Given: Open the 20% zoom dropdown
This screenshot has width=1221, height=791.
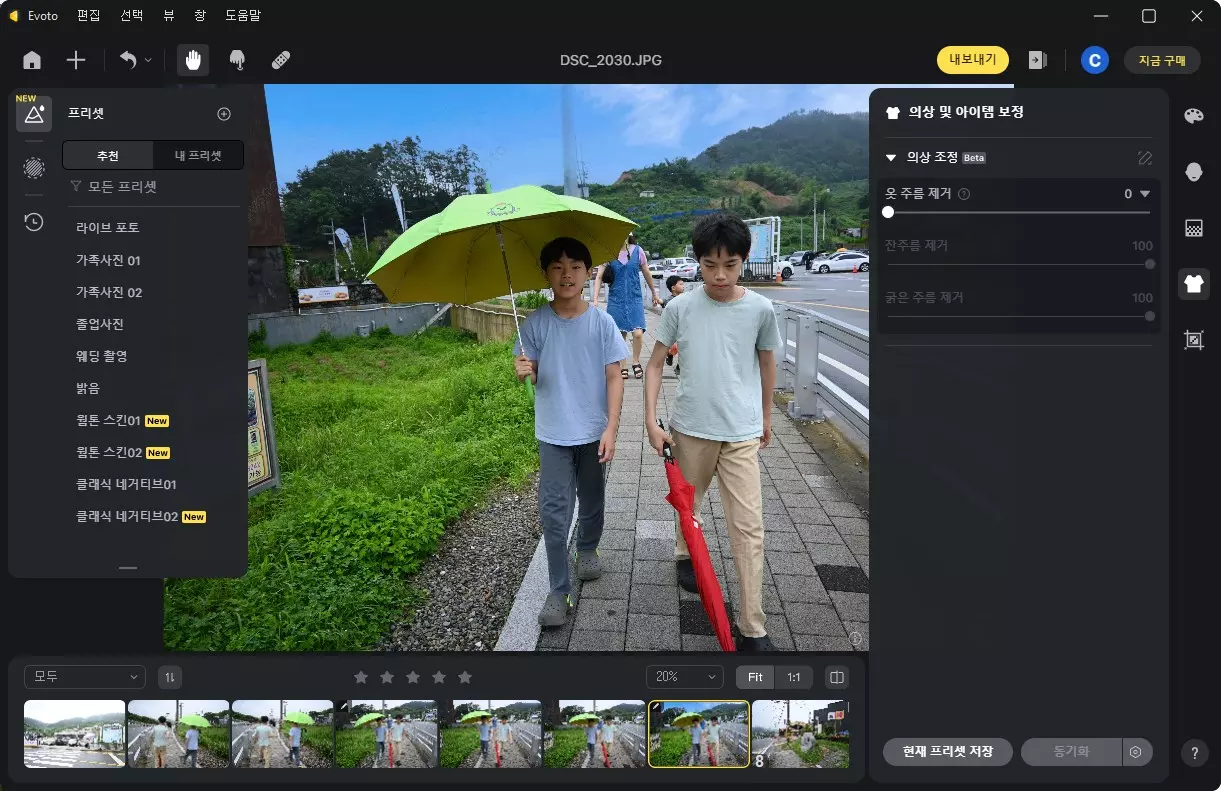Looking at the screenshot, I should (x=685, y=677).
